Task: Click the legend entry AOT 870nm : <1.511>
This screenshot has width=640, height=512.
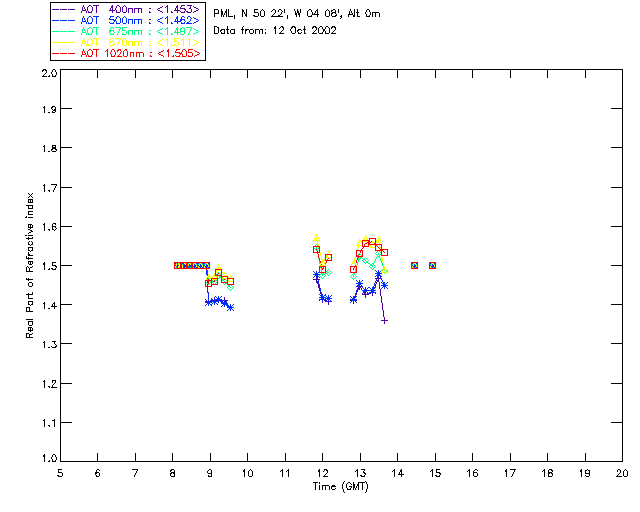Action: click(x=127, y=42)
